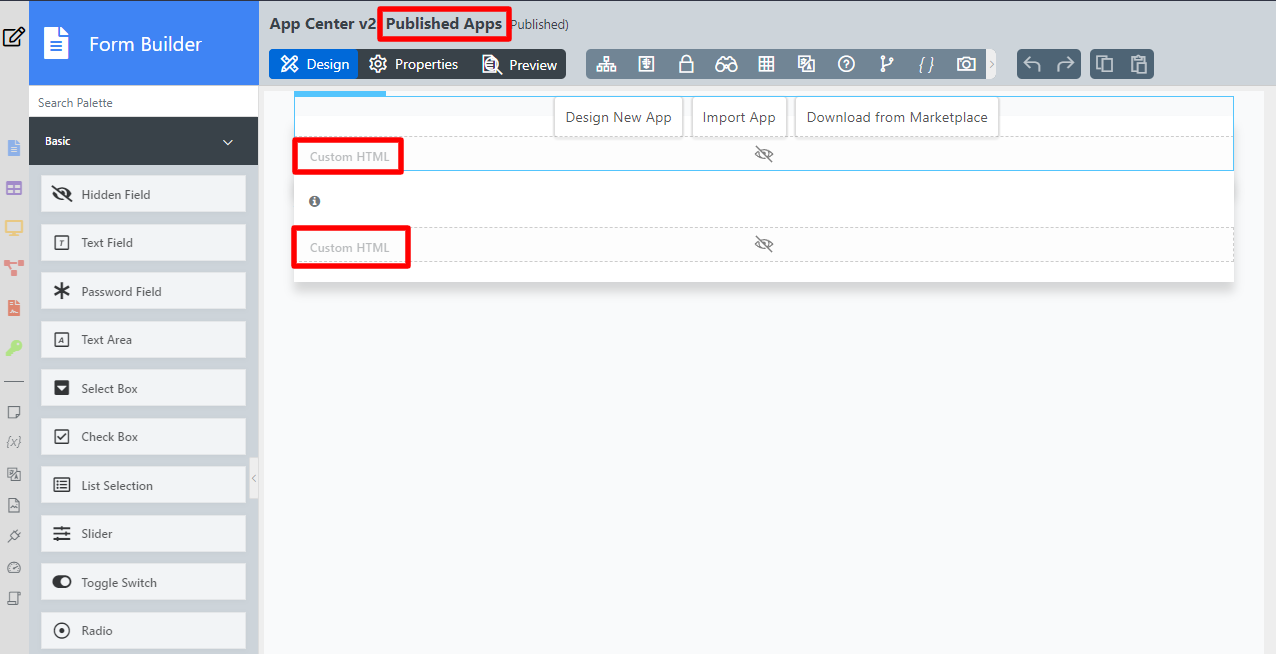Open the table grid toolbar icon
Viewport: 1276px width, 654px height.
[766, 64]
